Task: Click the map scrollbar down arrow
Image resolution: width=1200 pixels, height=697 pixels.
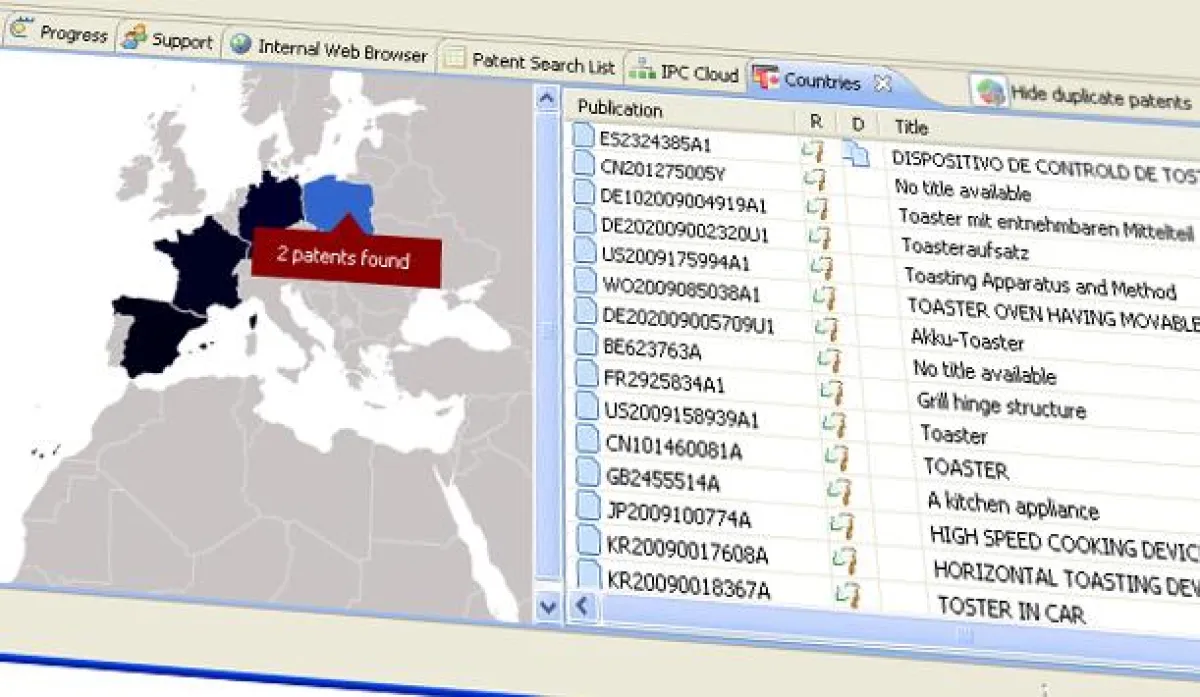Action: point(547,606)
